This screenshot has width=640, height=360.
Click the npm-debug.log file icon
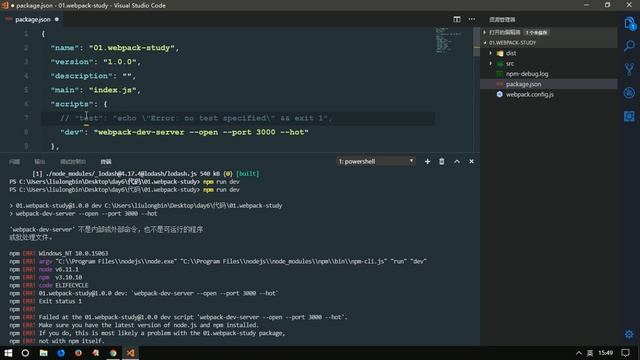click(500, 74)
